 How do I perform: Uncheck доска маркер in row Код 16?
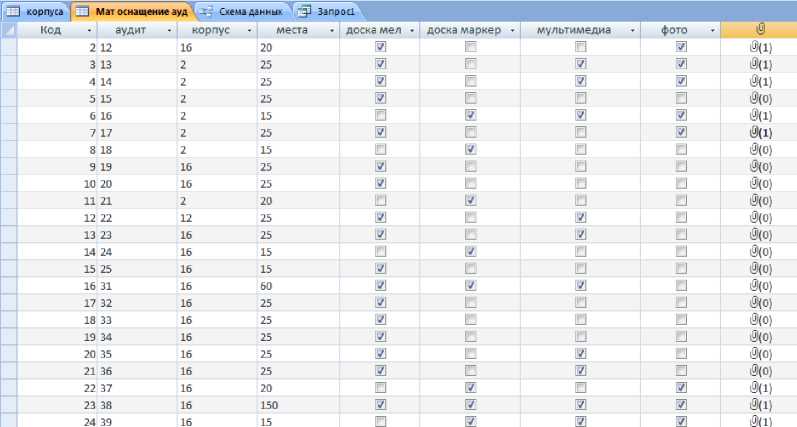point(471,285)
